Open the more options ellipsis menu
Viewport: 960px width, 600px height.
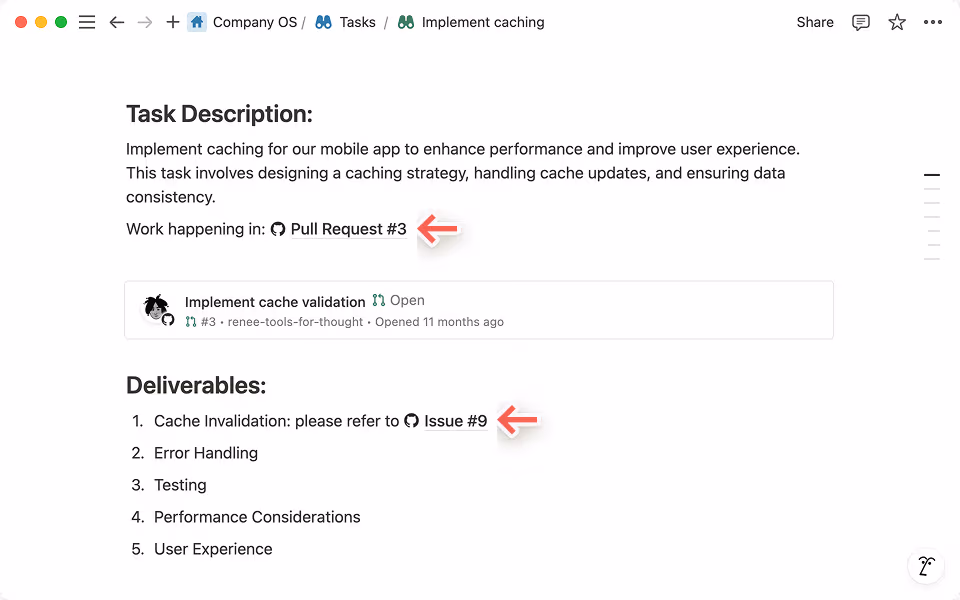(932, 21)
